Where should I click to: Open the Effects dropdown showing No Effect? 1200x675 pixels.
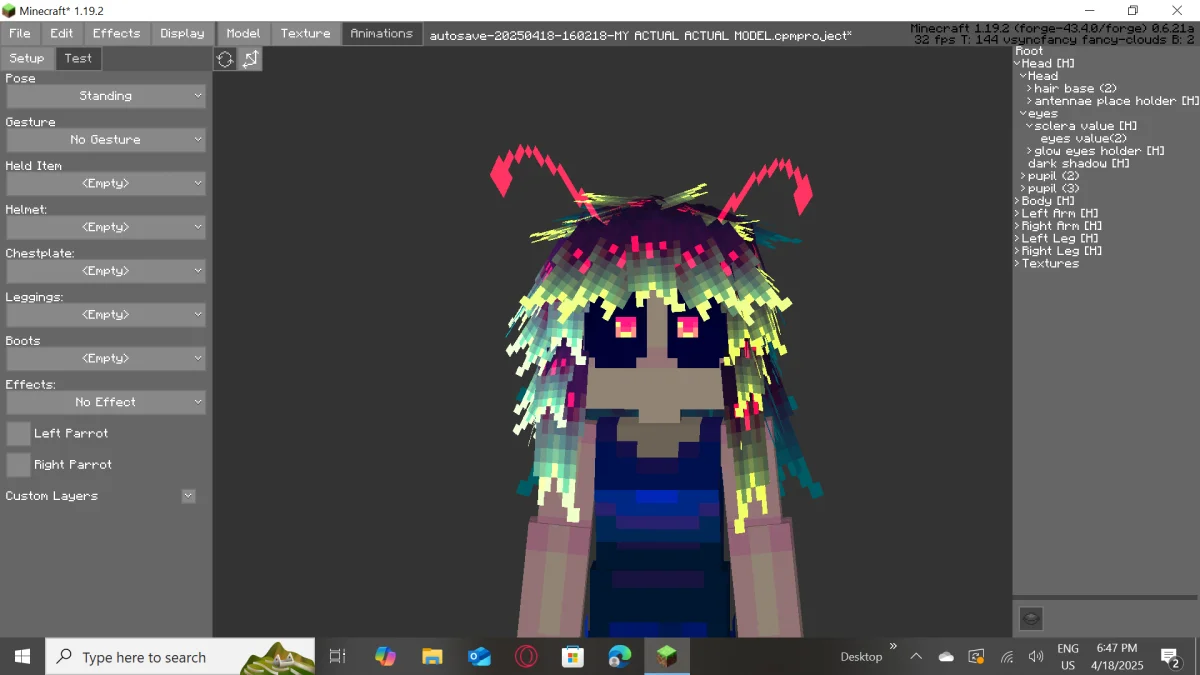coord(106,402)
